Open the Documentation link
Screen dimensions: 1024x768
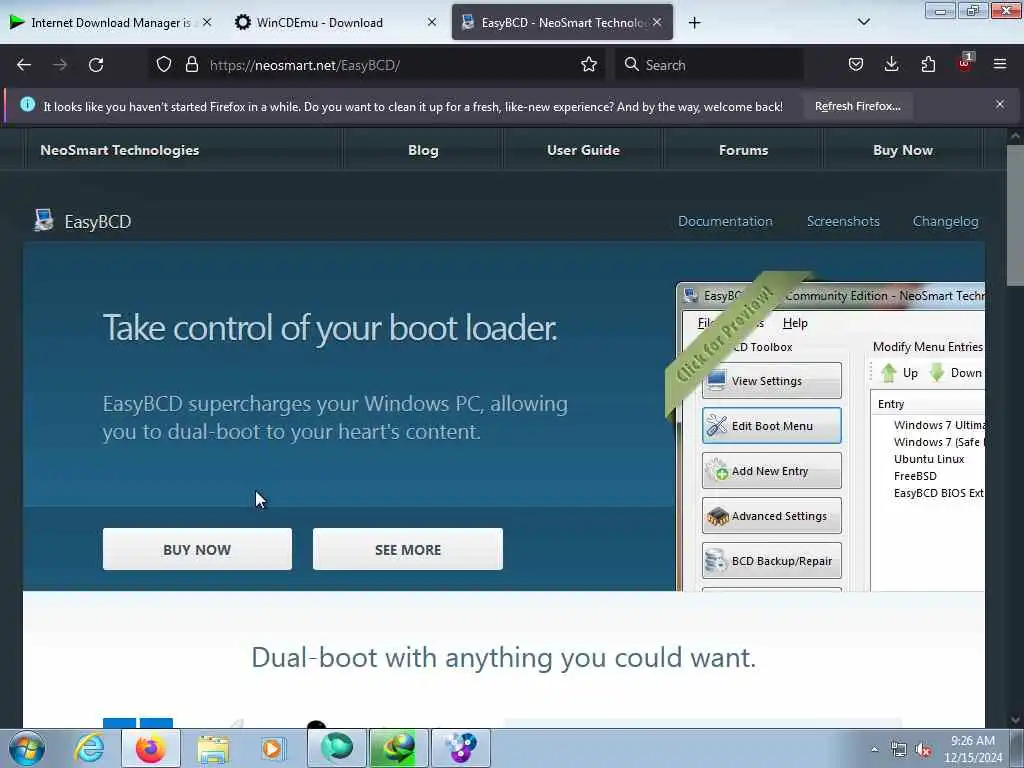pos(725,221)
